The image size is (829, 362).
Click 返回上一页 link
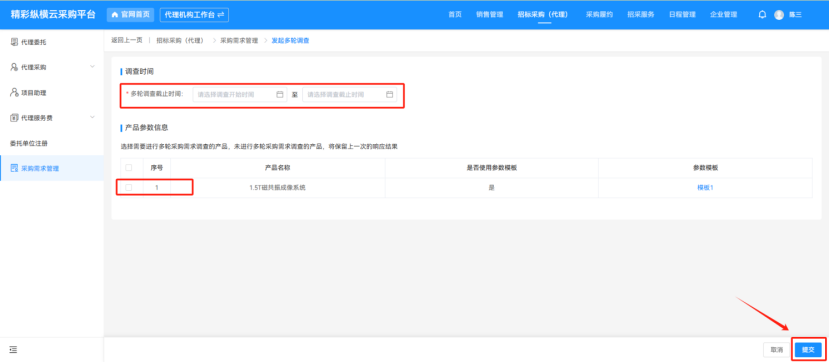[x=127, y=40]
